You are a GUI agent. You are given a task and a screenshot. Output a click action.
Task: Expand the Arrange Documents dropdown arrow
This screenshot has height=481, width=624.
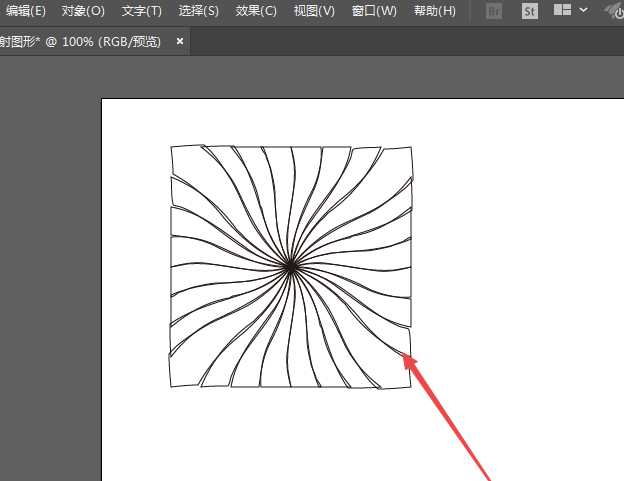pyautogui.click(x=583, y=11)
